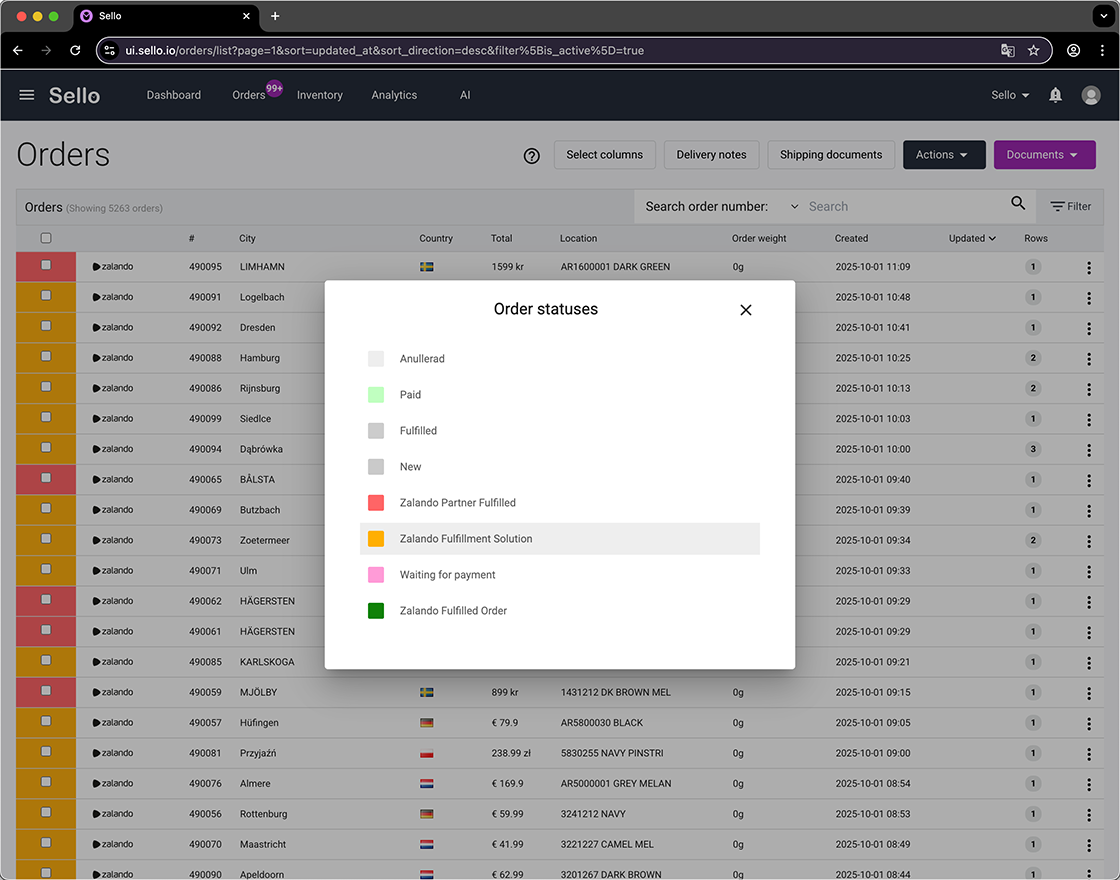Go to the Inventory menu item
This screenshot has width=1120, height=880.
[x=320, y=95]
